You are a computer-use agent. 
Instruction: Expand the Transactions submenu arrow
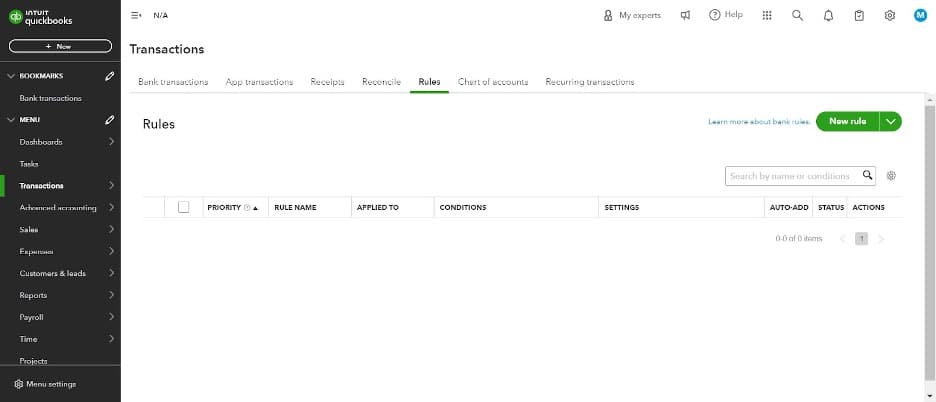tap(111, 186)
